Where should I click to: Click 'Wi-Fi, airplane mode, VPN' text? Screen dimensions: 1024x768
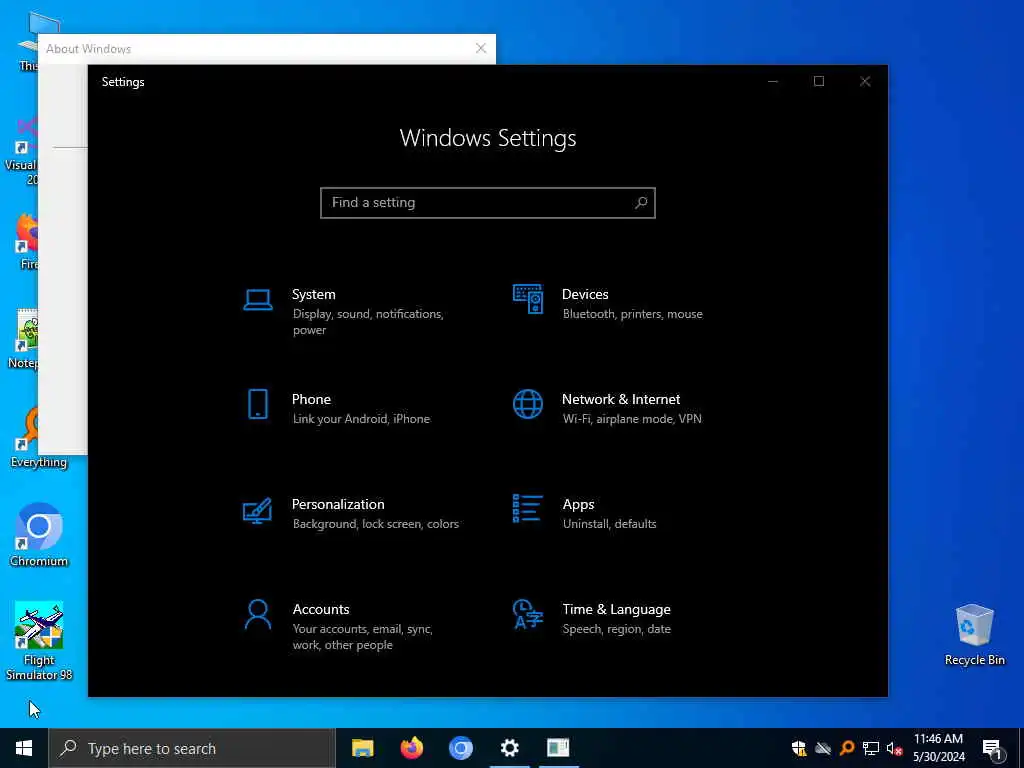(632, 419)
